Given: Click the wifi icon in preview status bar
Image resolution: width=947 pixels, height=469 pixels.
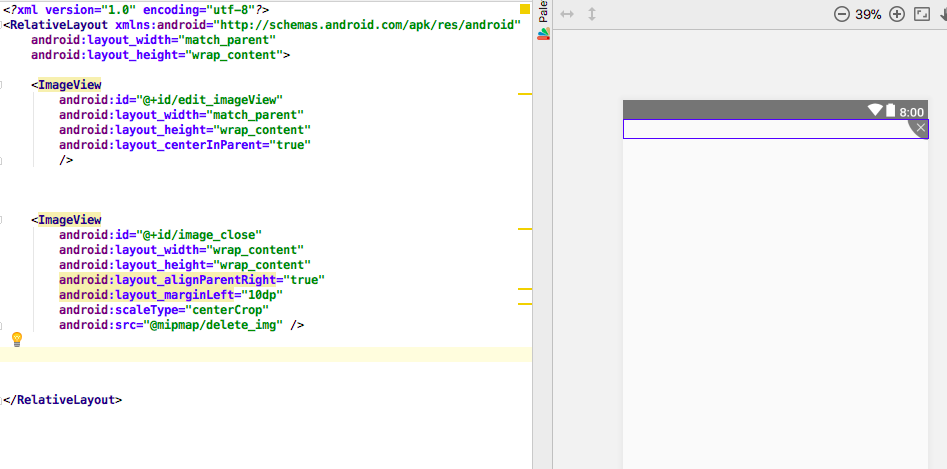Looking at the screenshot, I should pos(875,110).
